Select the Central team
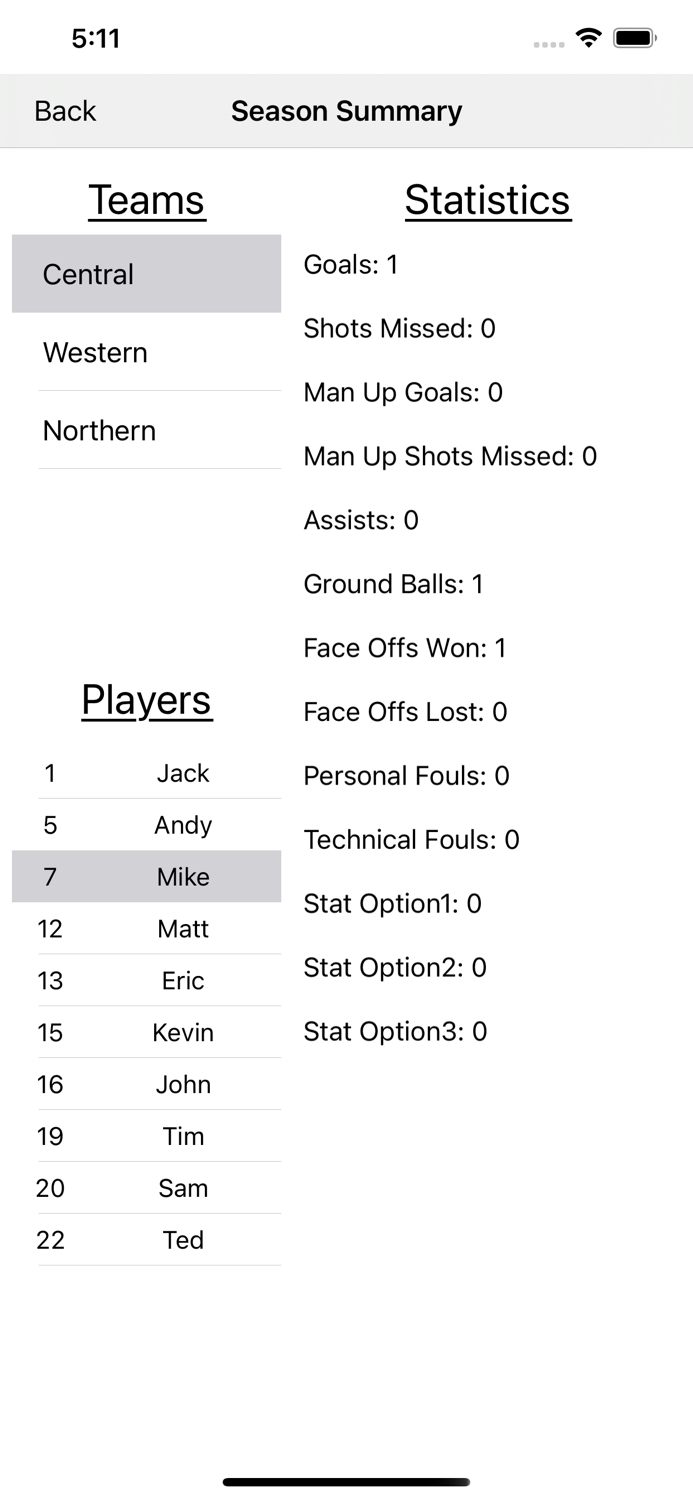Viewport: 693px width, 1500px height. pos(146,274)
